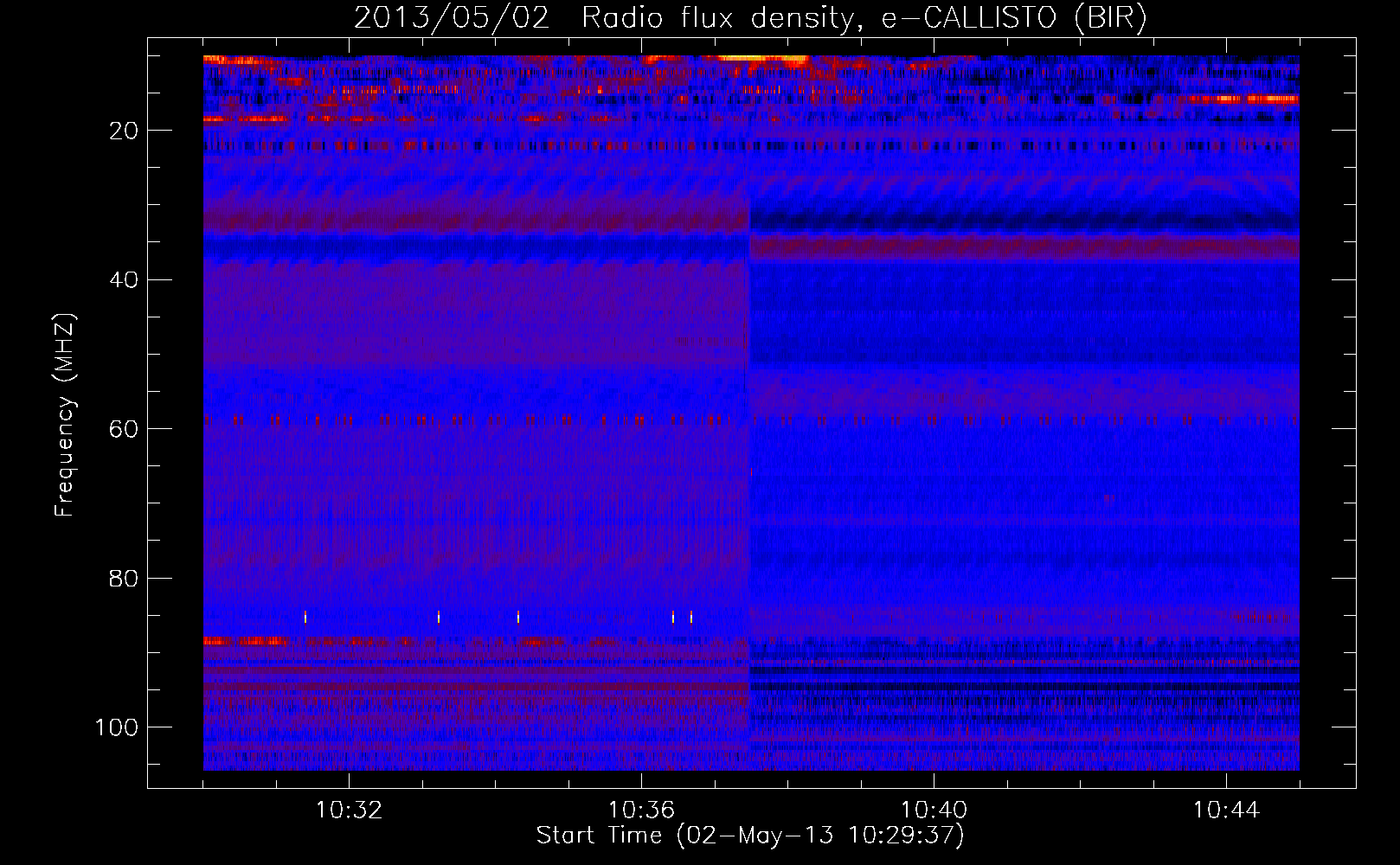
Task: Click the 20 frequency tick label
Action: (125, 131)
